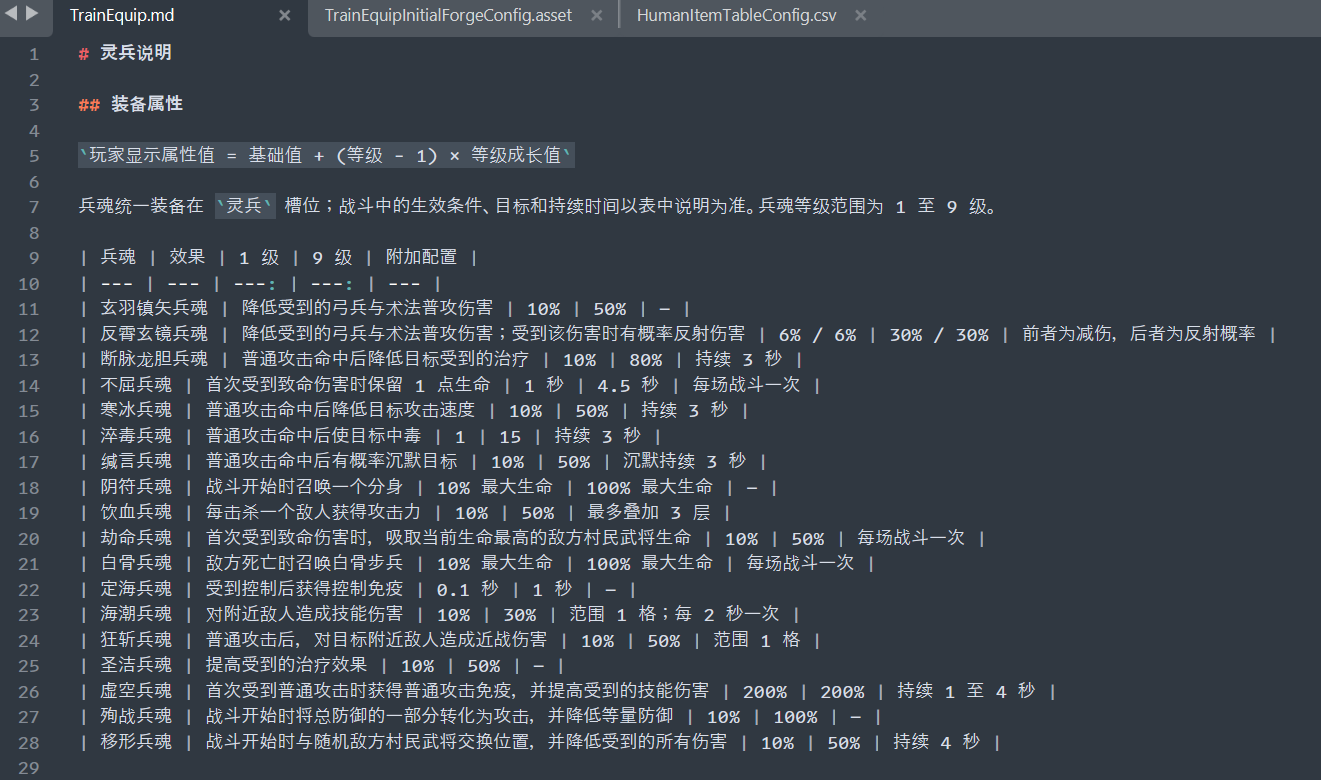Screen dimensions: 1321x780
Task: Click 范围 1 格；每 2 秒一次 text
Action: coord(674,615)
